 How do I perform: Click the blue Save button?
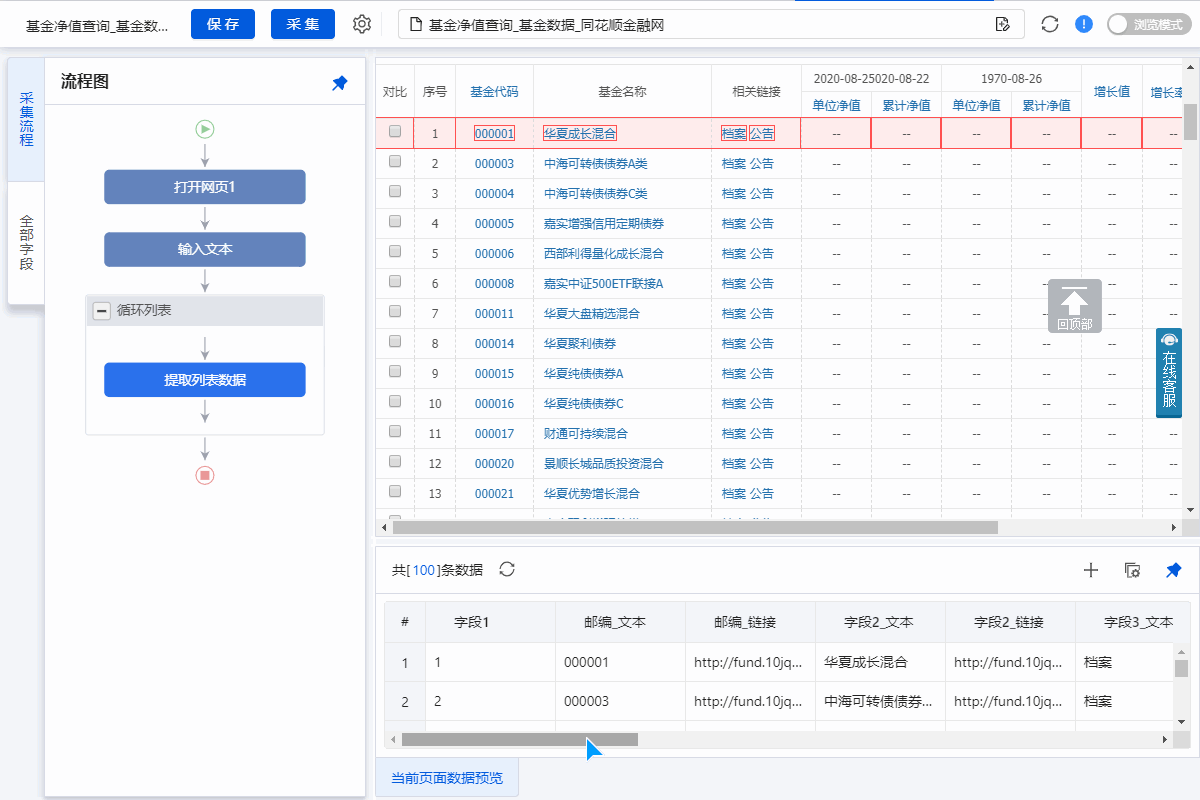(x=223, y=24)
